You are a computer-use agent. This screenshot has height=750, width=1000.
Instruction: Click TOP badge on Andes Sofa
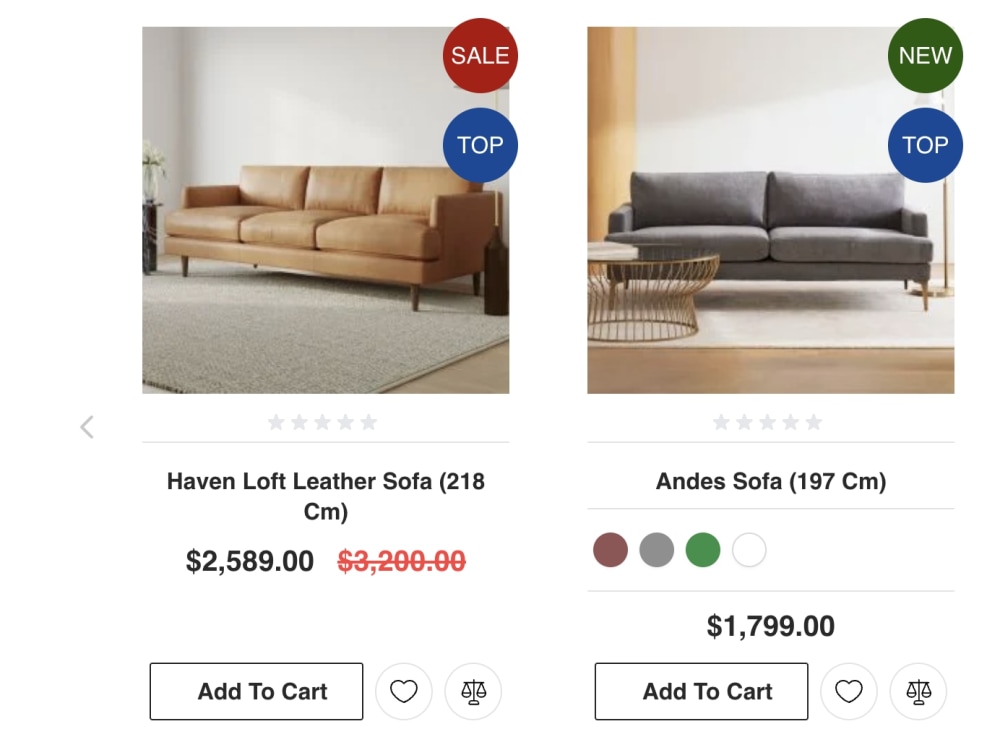point(925,145)
